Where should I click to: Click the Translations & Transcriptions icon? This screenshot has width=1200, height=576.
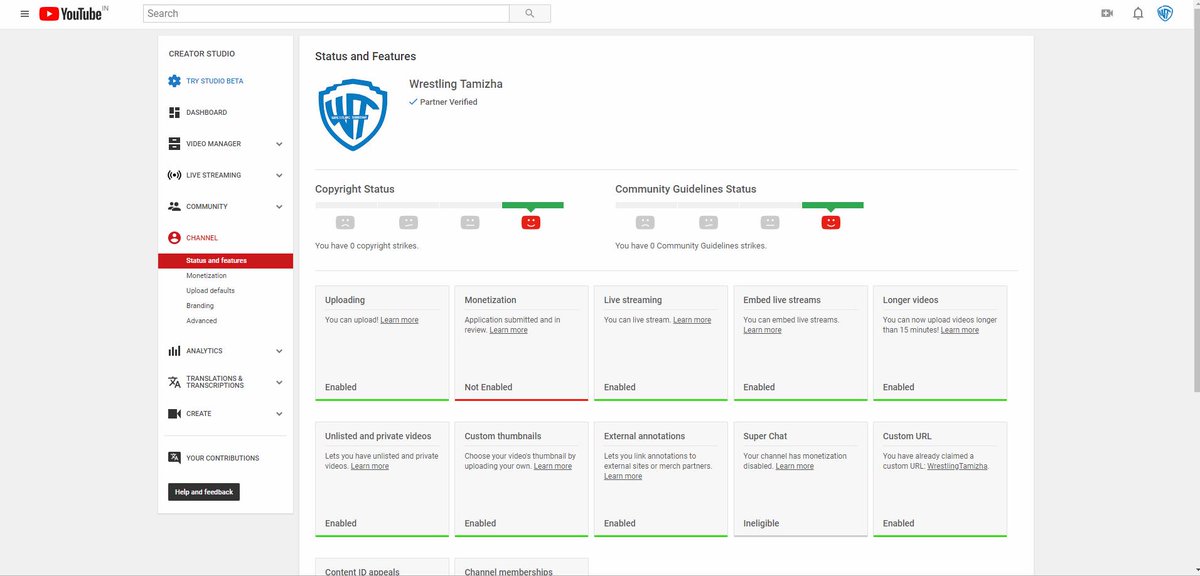[175, 382]
